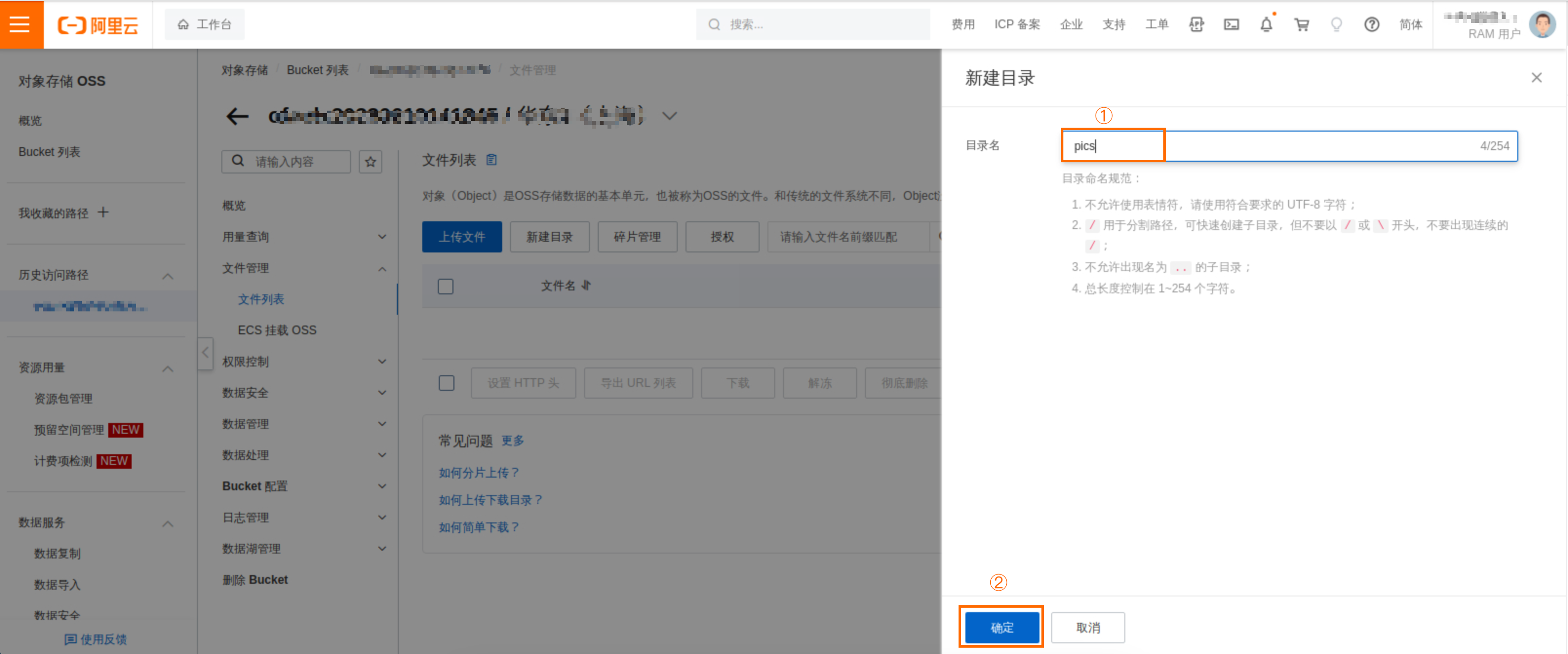Click the 取消 cancel button
The height and width of the screenshot is (654, 1568).
tap(1087, 627)
